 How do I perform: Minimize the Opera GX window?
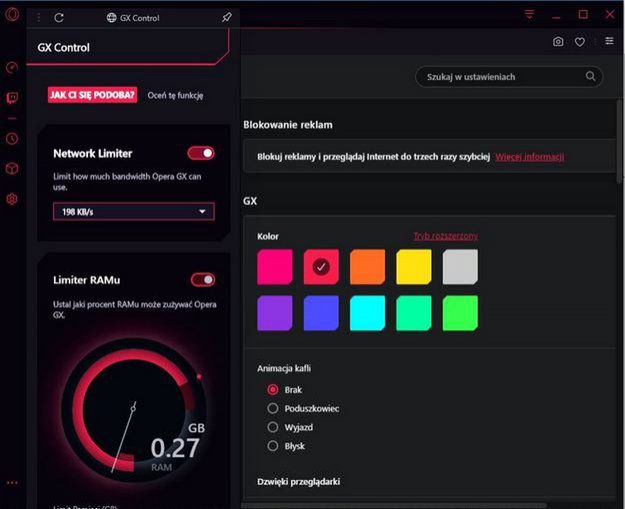click(x=556, y=18)
